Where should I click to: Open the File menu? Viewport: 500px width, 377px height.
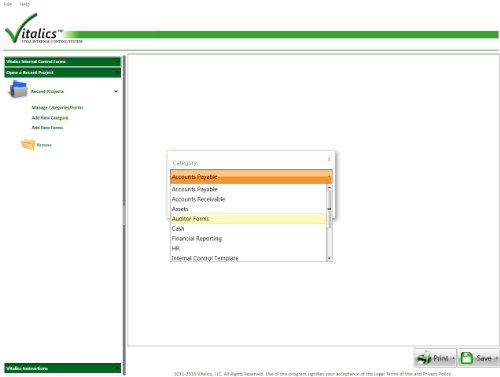point(8,4)
